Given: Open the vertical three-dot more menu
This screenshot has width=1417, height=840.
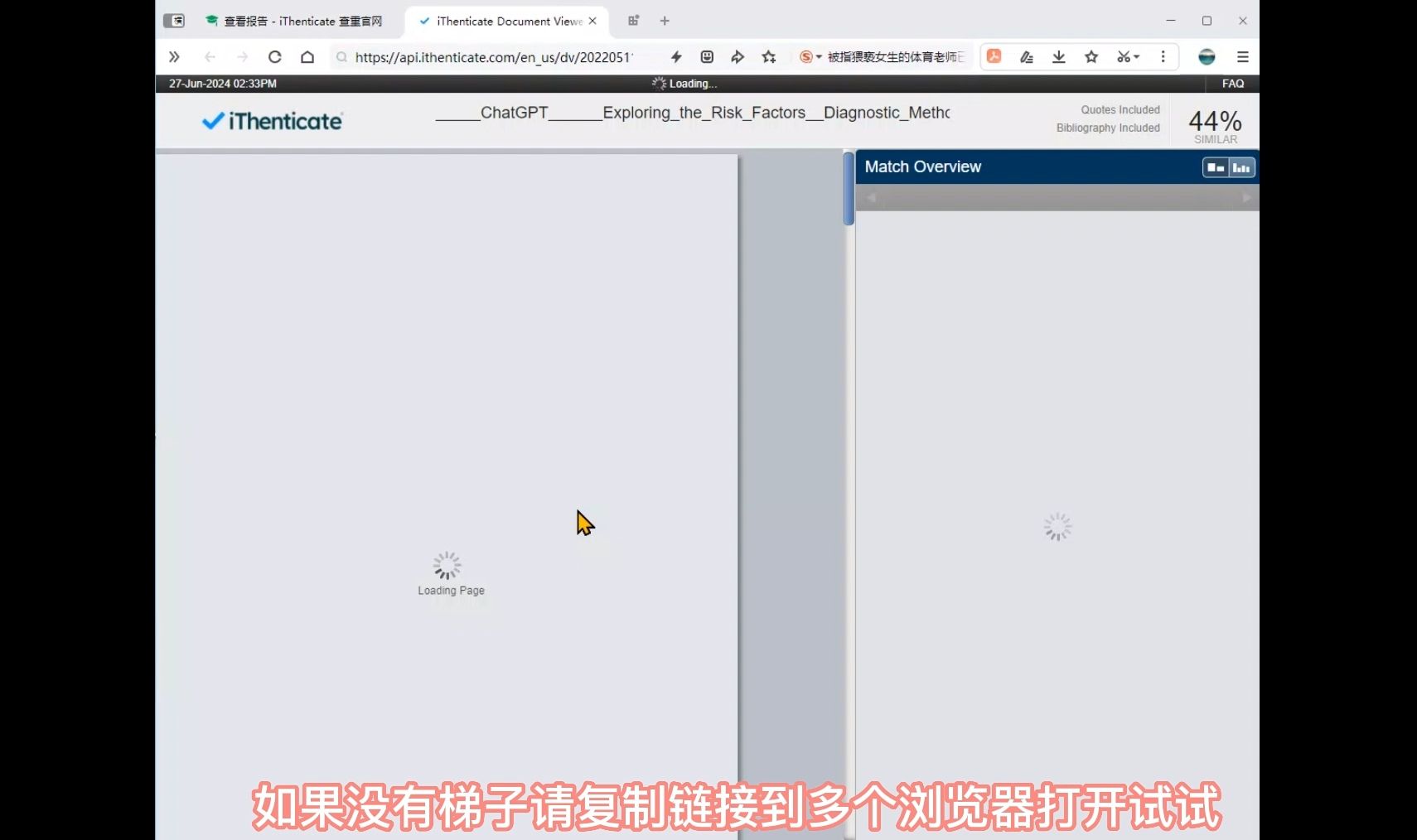Looking at the screenshot, I should [x=1163, y=57].
